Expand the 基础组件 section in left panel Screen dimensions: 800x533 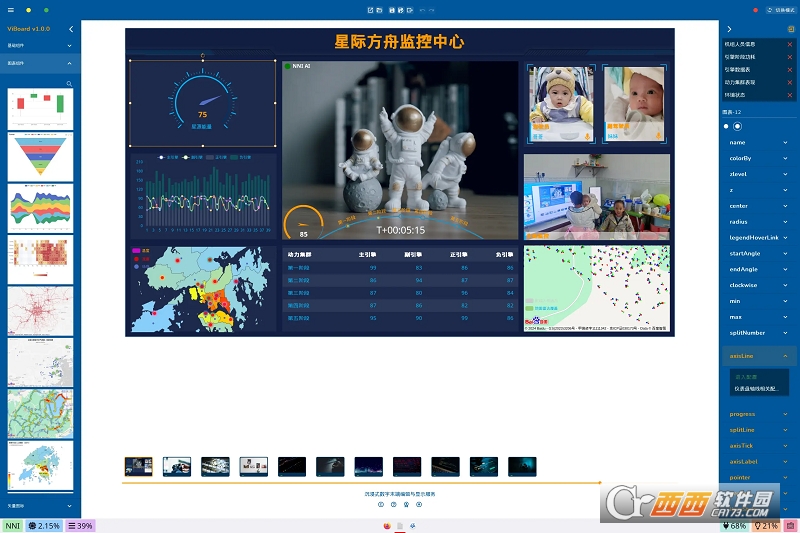40,45
